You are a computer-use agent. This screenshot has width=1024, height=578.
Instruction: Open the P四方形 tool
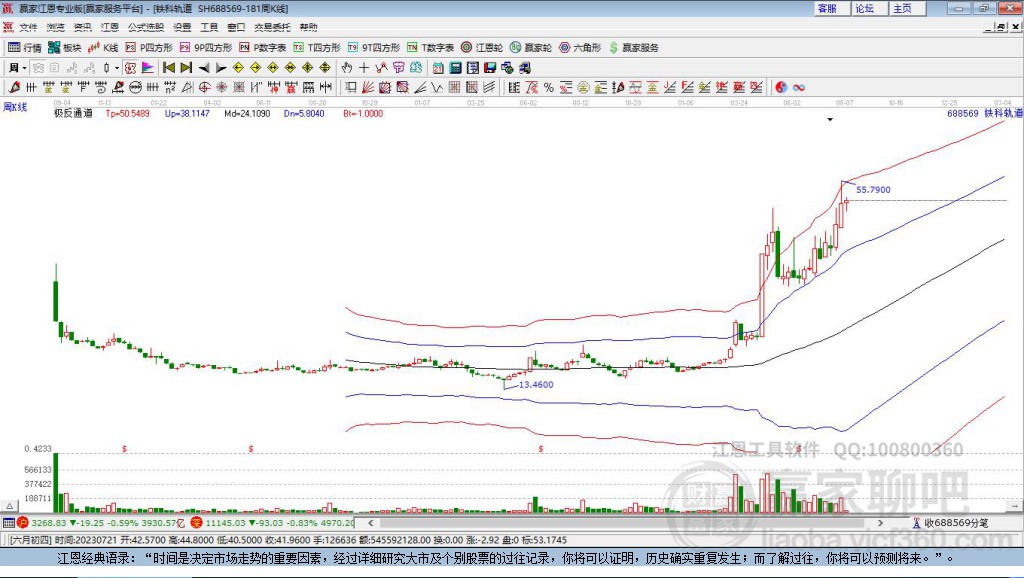click(x=149, y=48)
